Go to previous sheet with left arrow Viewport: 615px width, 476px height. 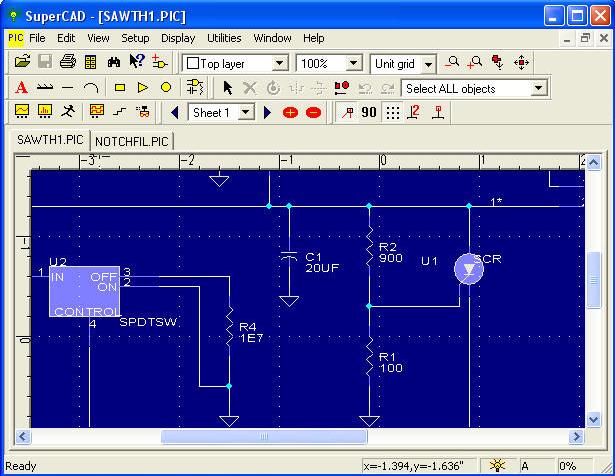click(175, 113)
